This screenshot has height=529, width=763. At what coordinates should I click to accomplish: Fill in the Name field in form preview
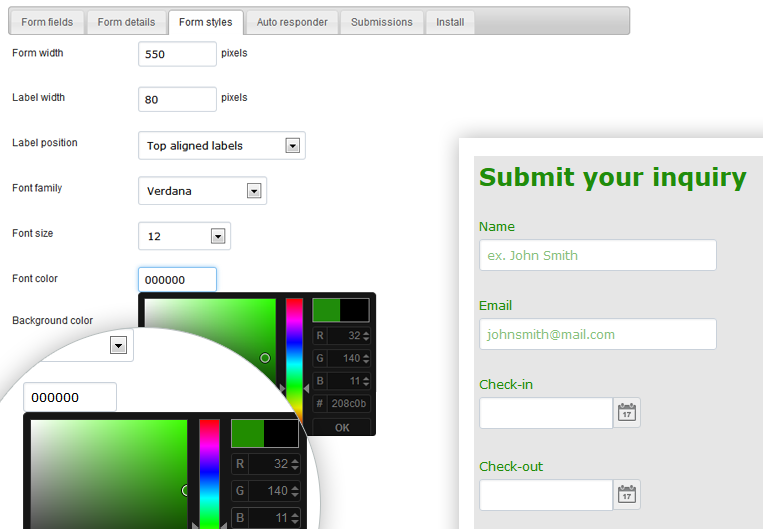pyautogui.click(x=598, y=255)
